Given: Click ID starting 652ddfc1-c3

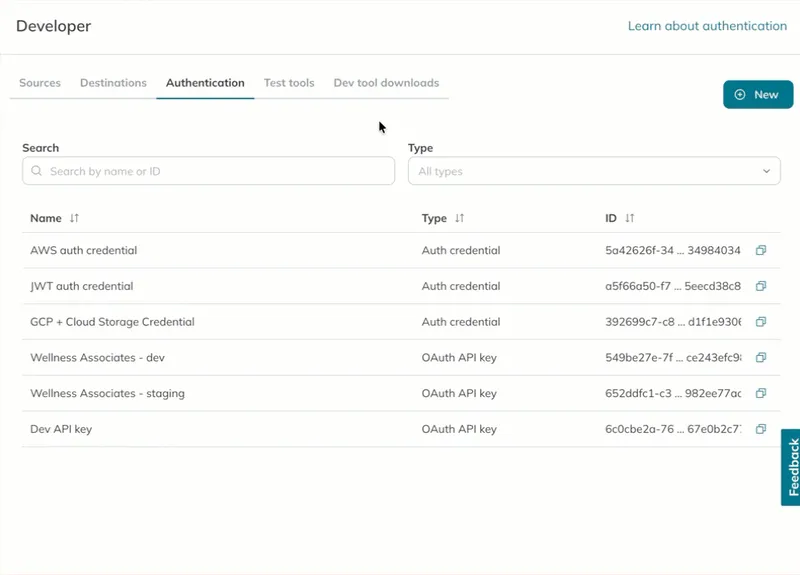Looking at the screenshot, I should [673, 393].
